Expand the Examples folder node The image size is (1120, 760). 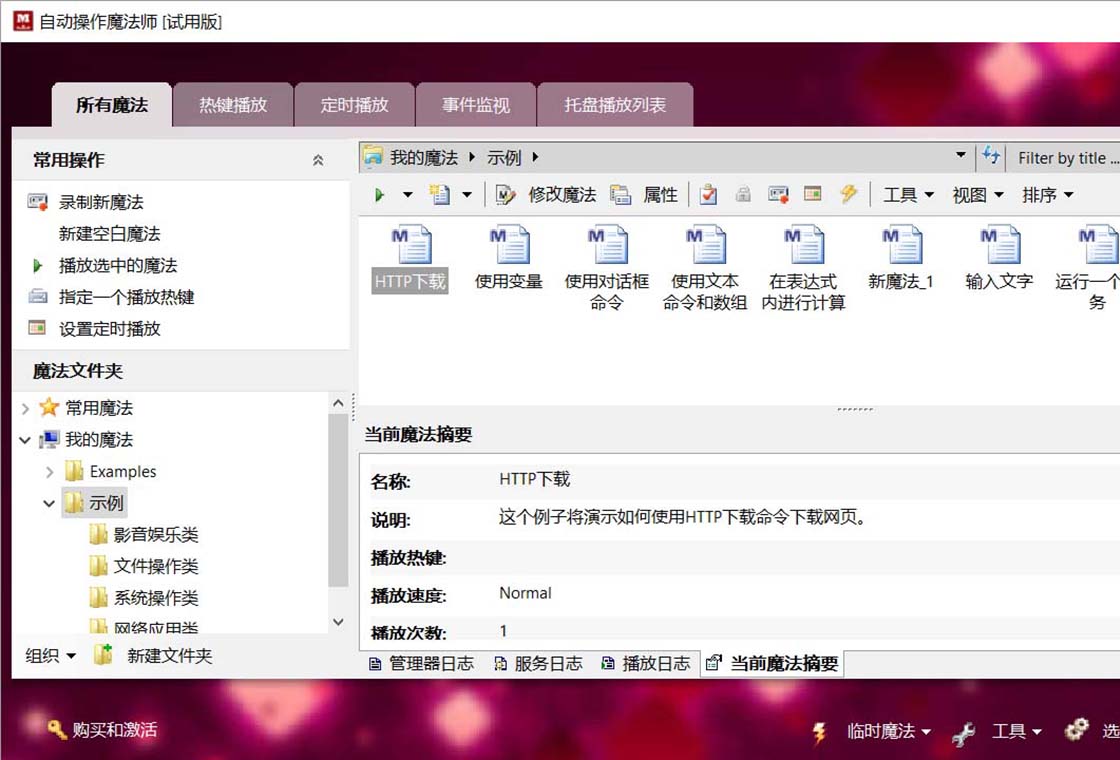(x=49, y=471)
